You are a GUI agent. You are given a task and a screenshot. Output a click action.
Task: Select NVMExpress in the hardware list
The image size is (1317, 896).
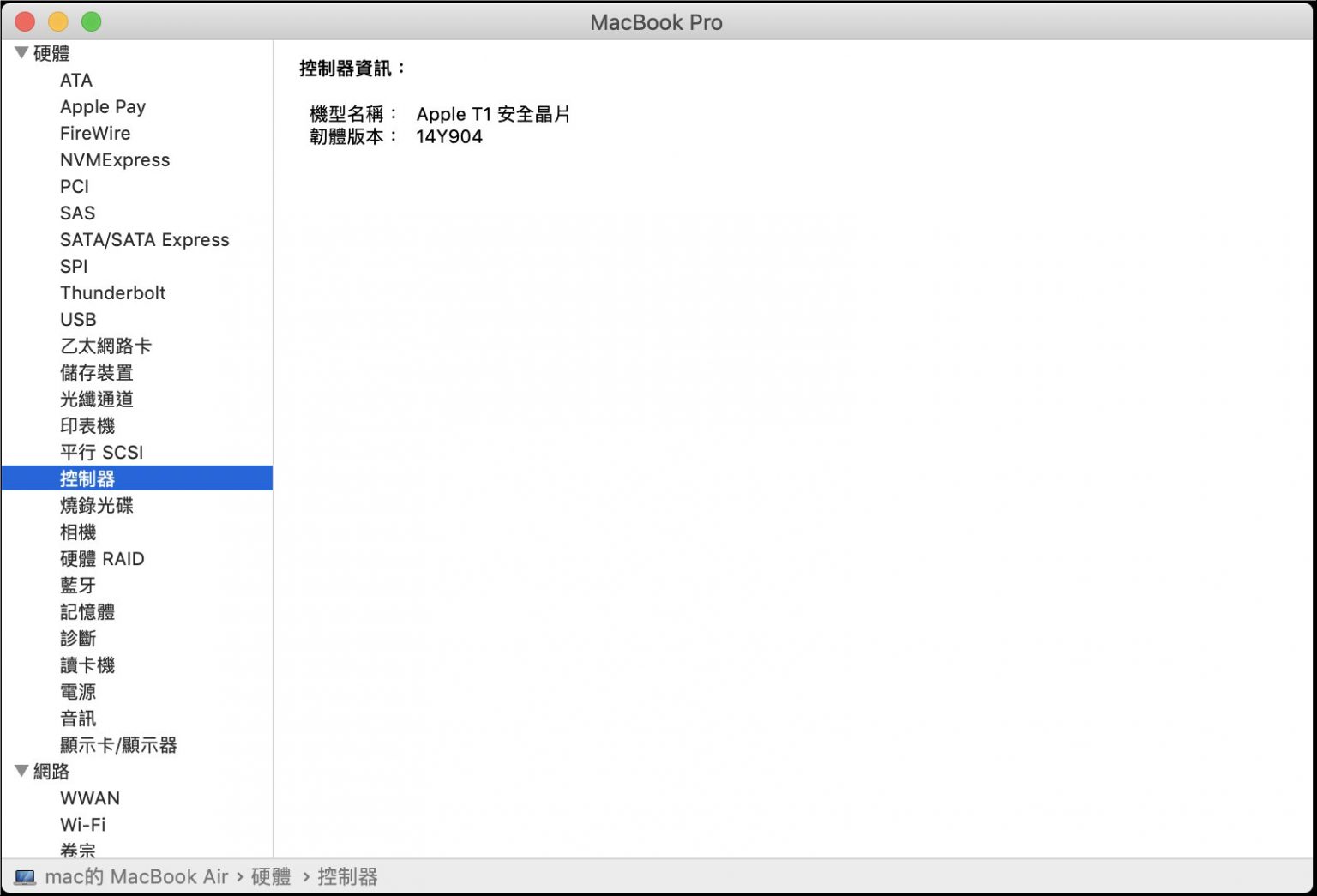tap(115, 159)
